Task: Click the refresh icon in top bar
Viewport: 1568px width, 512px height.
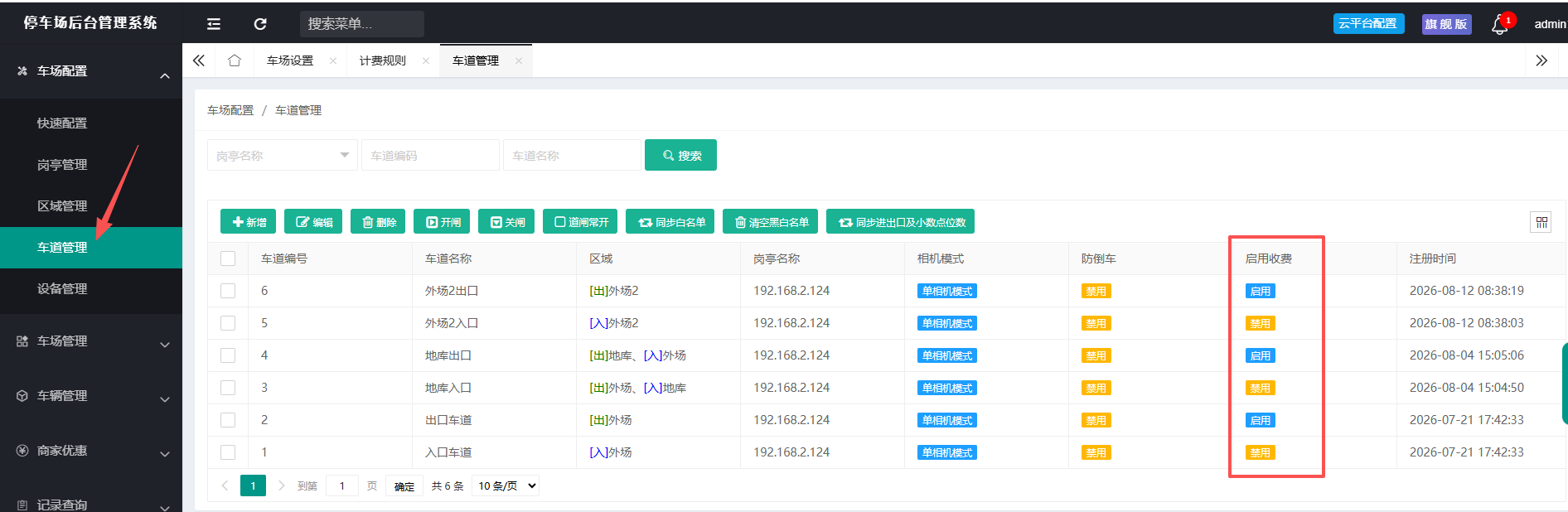Action: [x=260, y=24]
